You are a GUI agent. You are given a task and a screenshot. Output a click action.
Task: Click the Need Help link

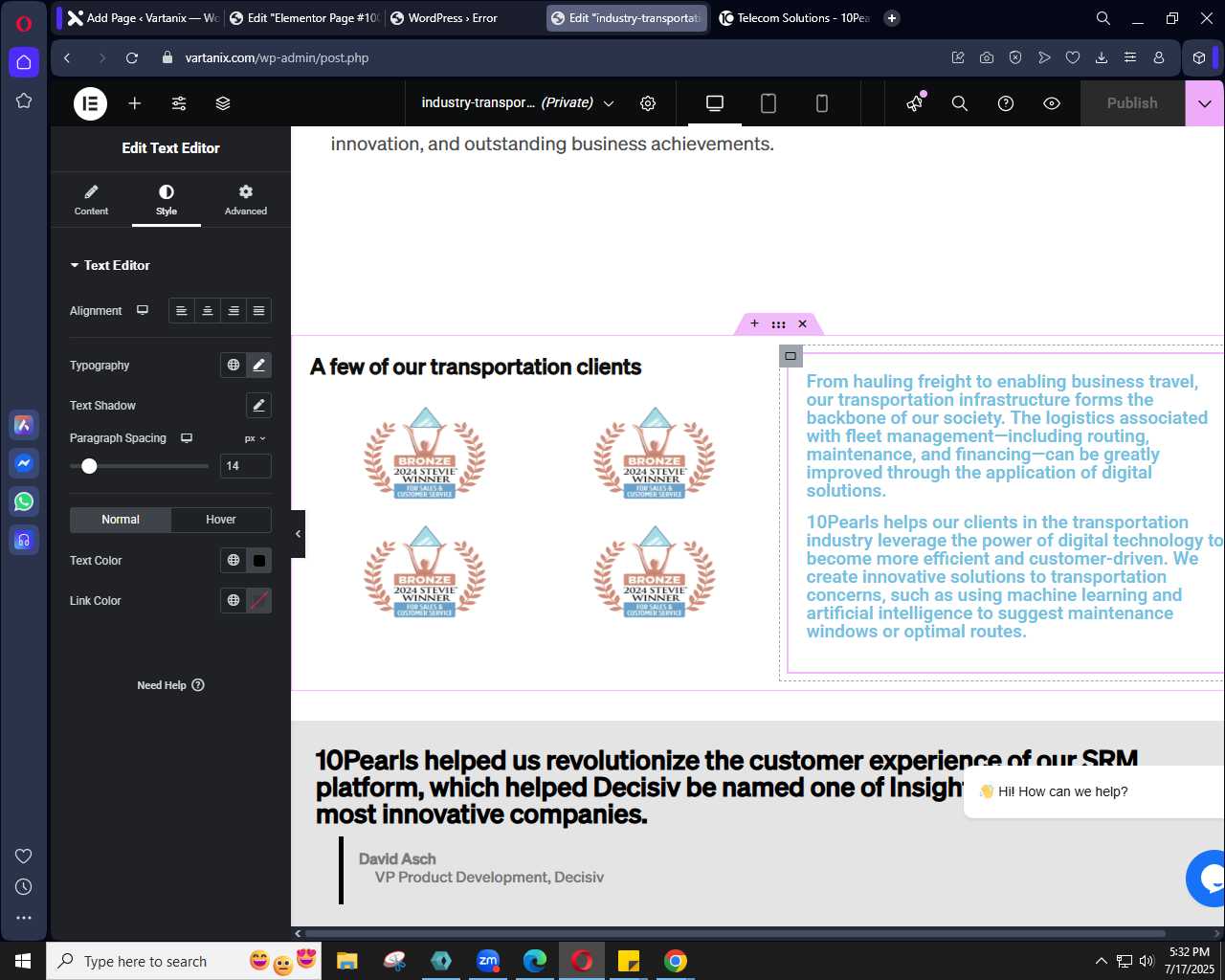(170, 685)
